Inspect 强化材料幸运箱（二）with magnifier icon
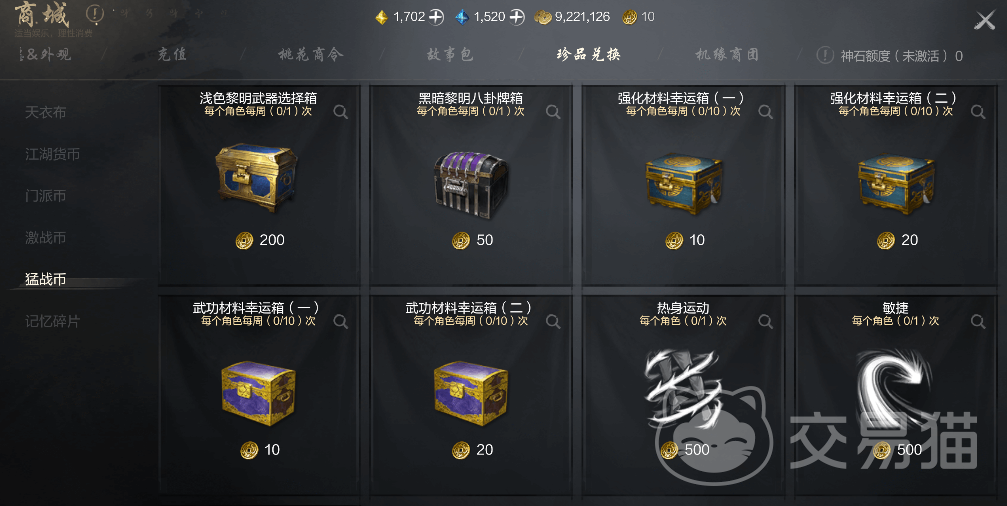The width and height of the screenshot is (1007, 506). tap(978, 112)
